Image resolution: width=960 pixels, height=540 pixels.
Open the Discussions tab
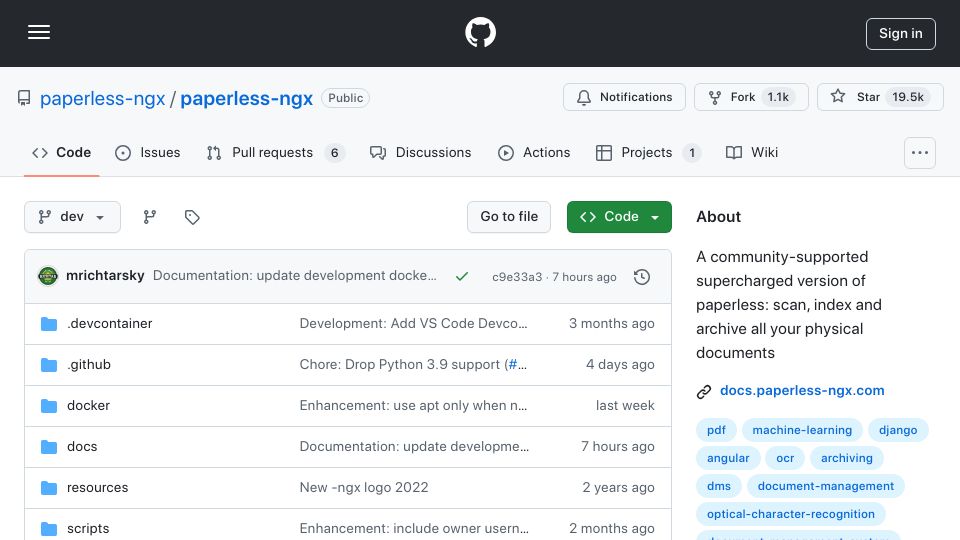pos(421,152)
